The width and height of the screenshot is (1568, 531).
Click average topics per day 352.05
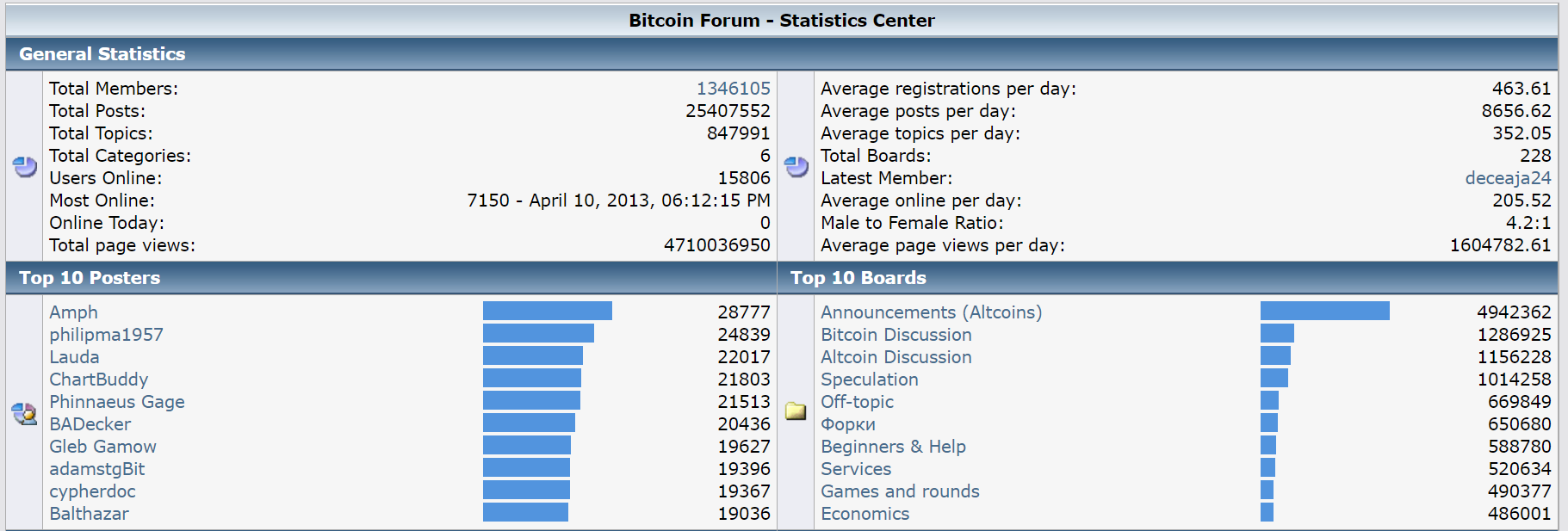1522,133
